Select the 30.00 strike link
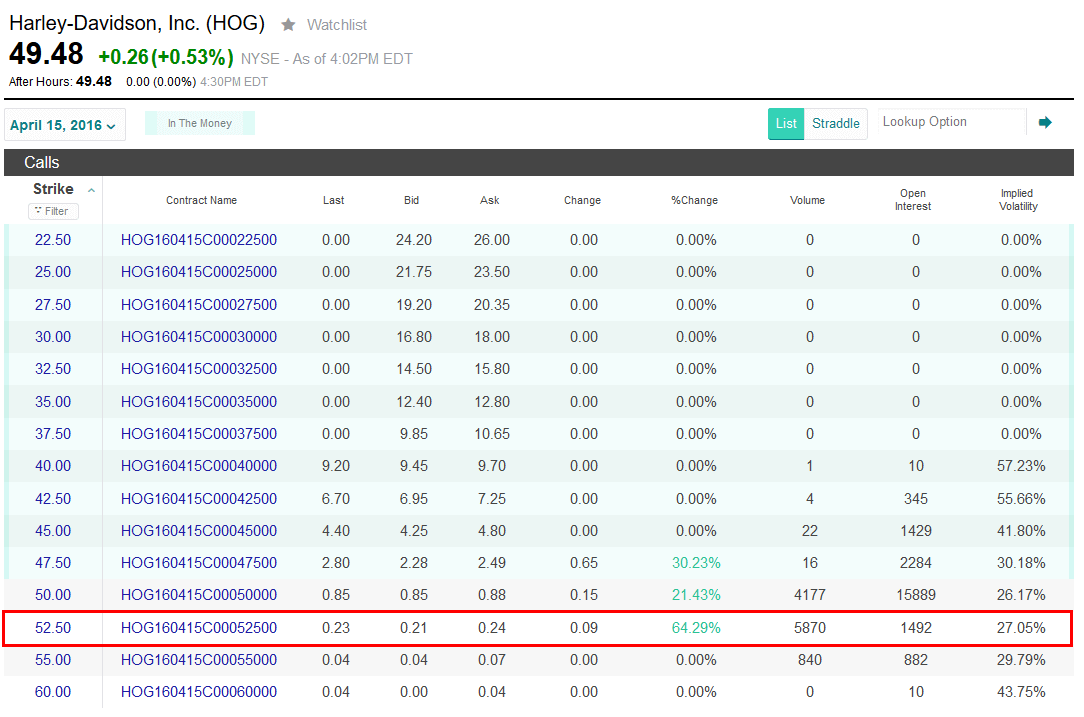Image resolution: width=1084 pixels, height=717 pixels. coord(53,337)
